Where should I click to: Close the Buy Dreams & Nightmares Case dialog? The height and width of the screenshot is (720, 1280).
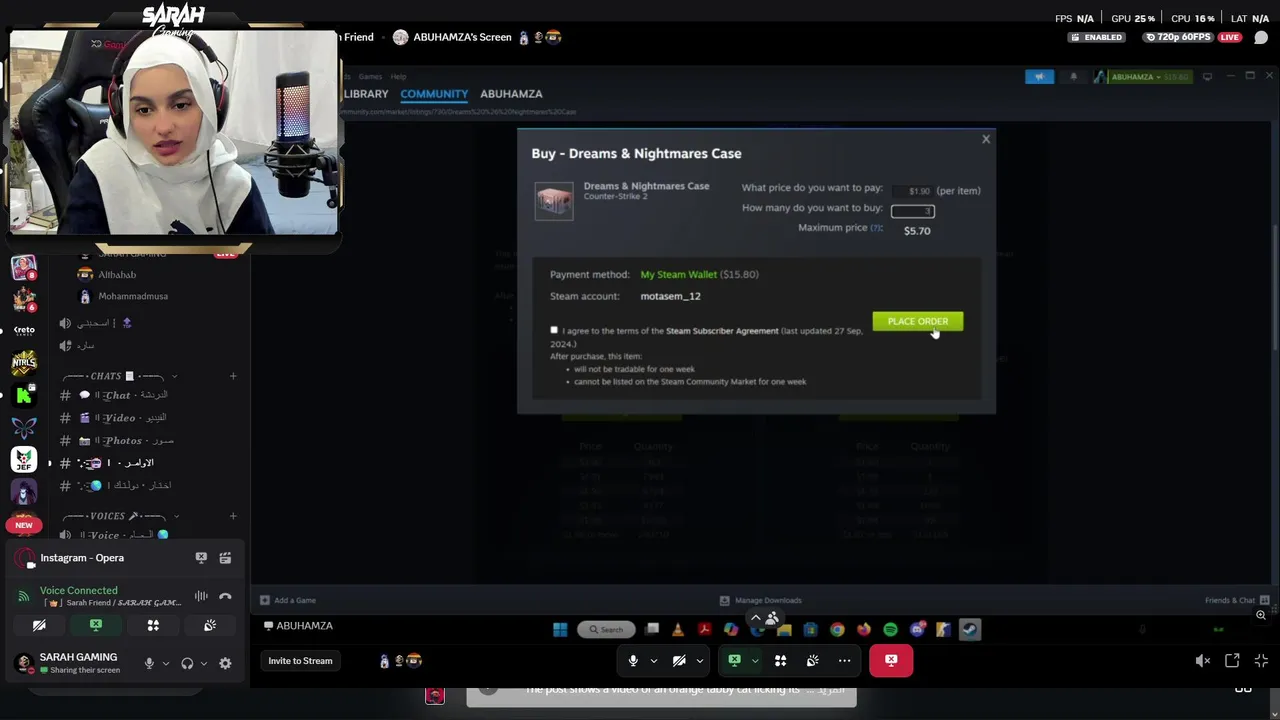tap(985, 139)
